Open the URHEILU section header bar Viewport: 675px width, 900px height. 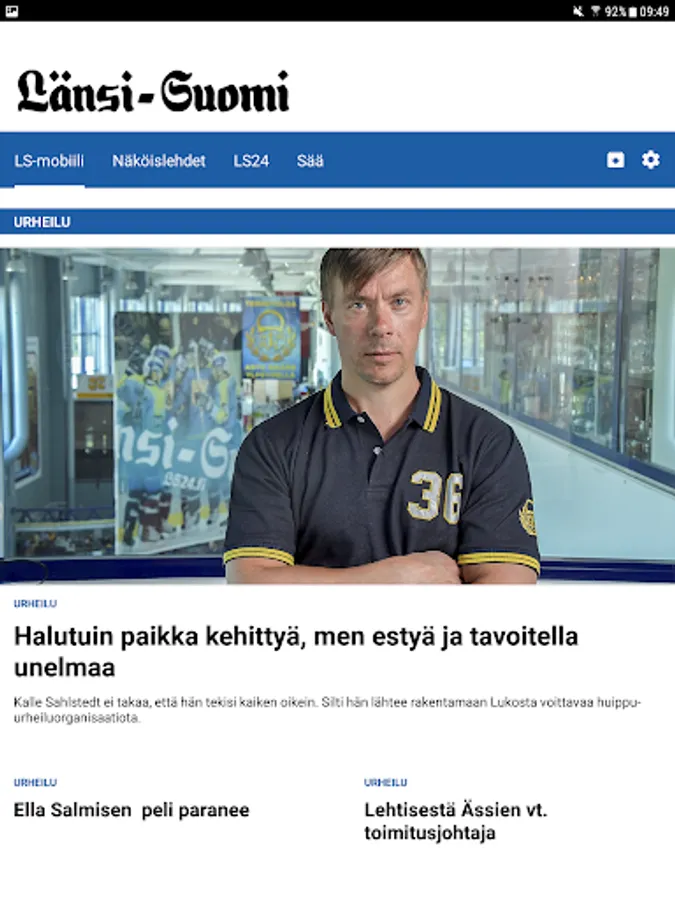click(x=338, y=222)
